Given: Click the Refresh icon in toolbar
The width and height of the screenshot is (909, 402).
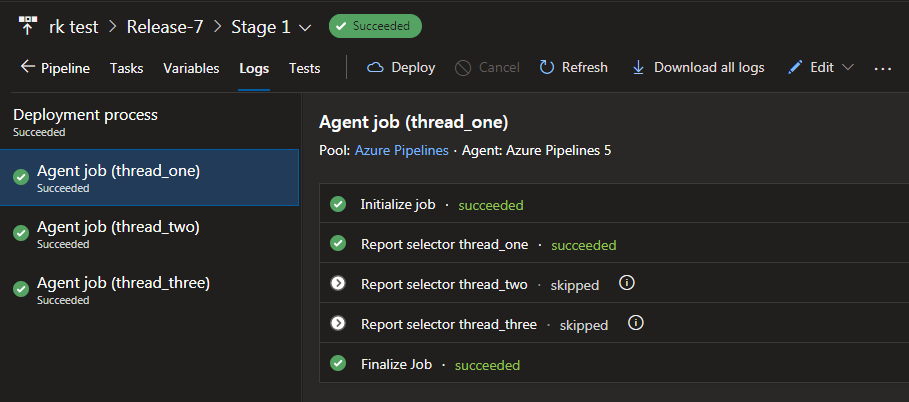Looking at the screenshot, I should (x=547, y=68).
